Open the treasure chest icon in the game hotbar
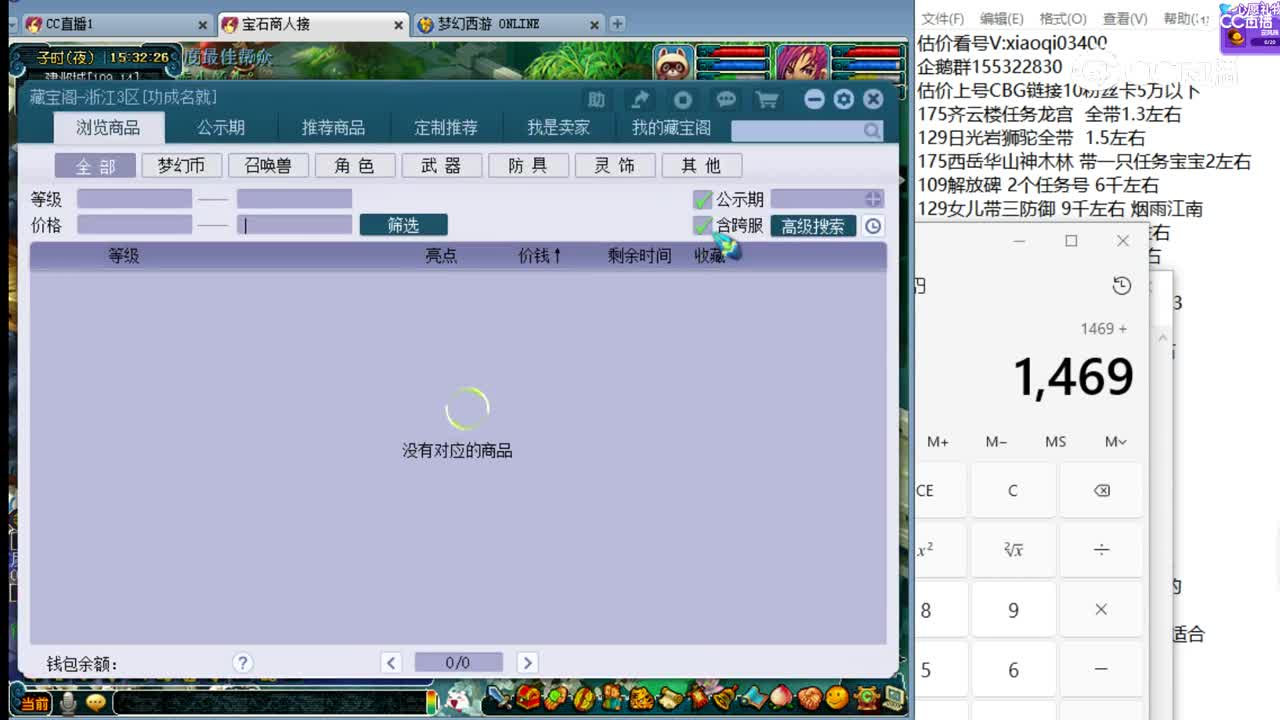This screenshot has height=720, width=1280. 528,697
